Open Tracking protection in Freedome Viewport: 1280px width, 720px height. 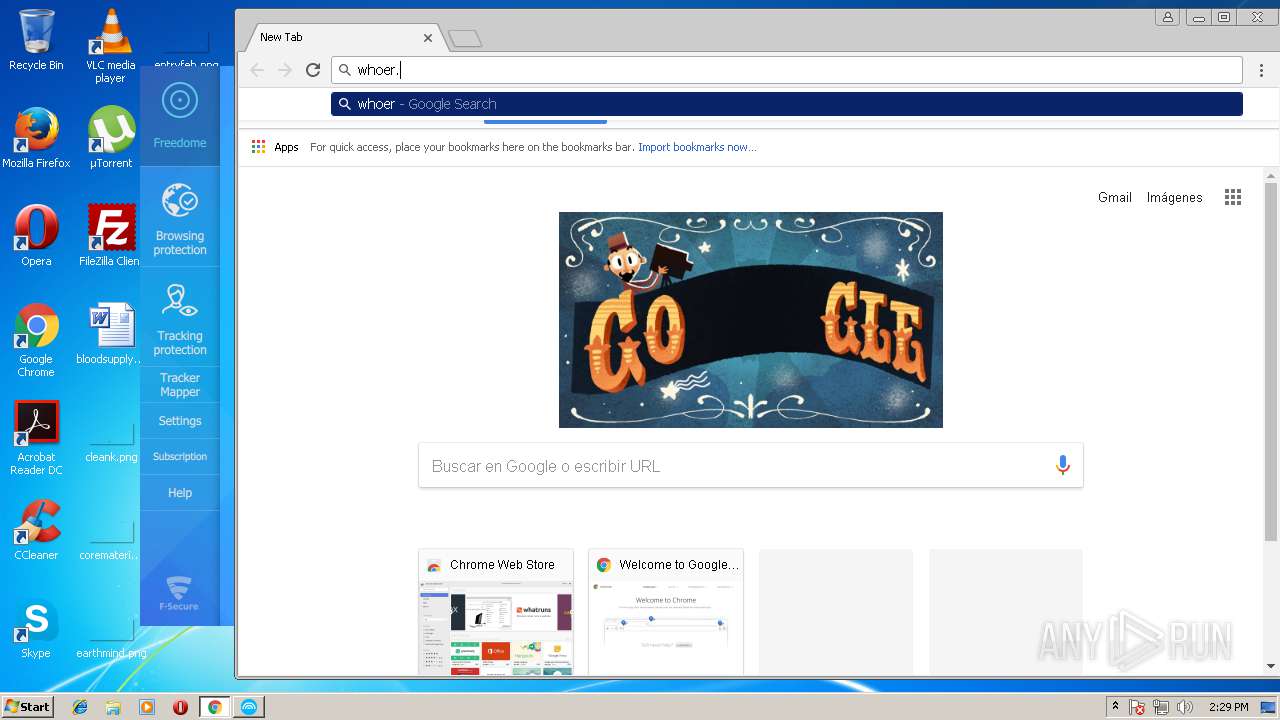point(180,317)
